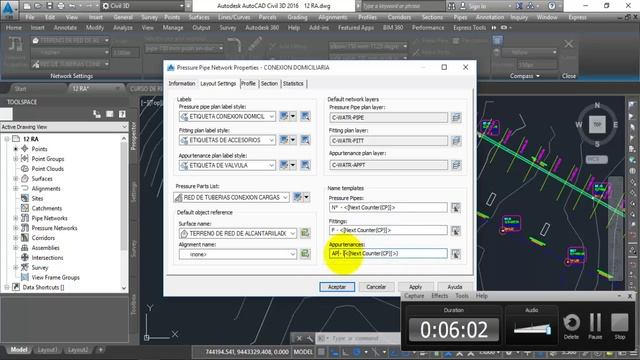
Task: Open the Capture menu in the recorder
Action: coord(414,296)
